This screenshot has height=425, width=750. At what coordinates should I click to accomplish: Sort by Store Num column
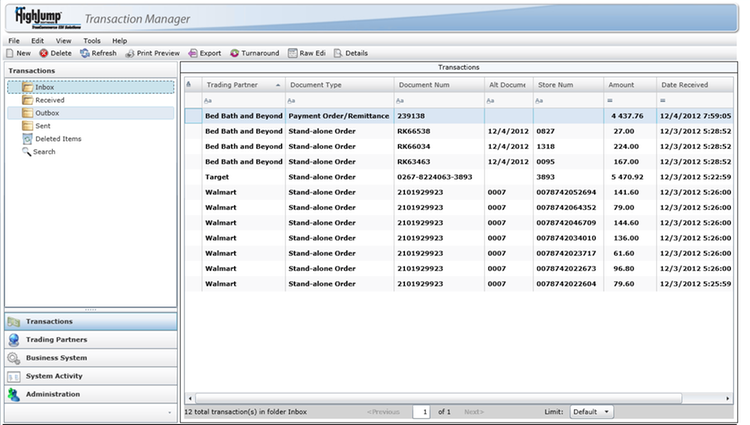point(568,85)
